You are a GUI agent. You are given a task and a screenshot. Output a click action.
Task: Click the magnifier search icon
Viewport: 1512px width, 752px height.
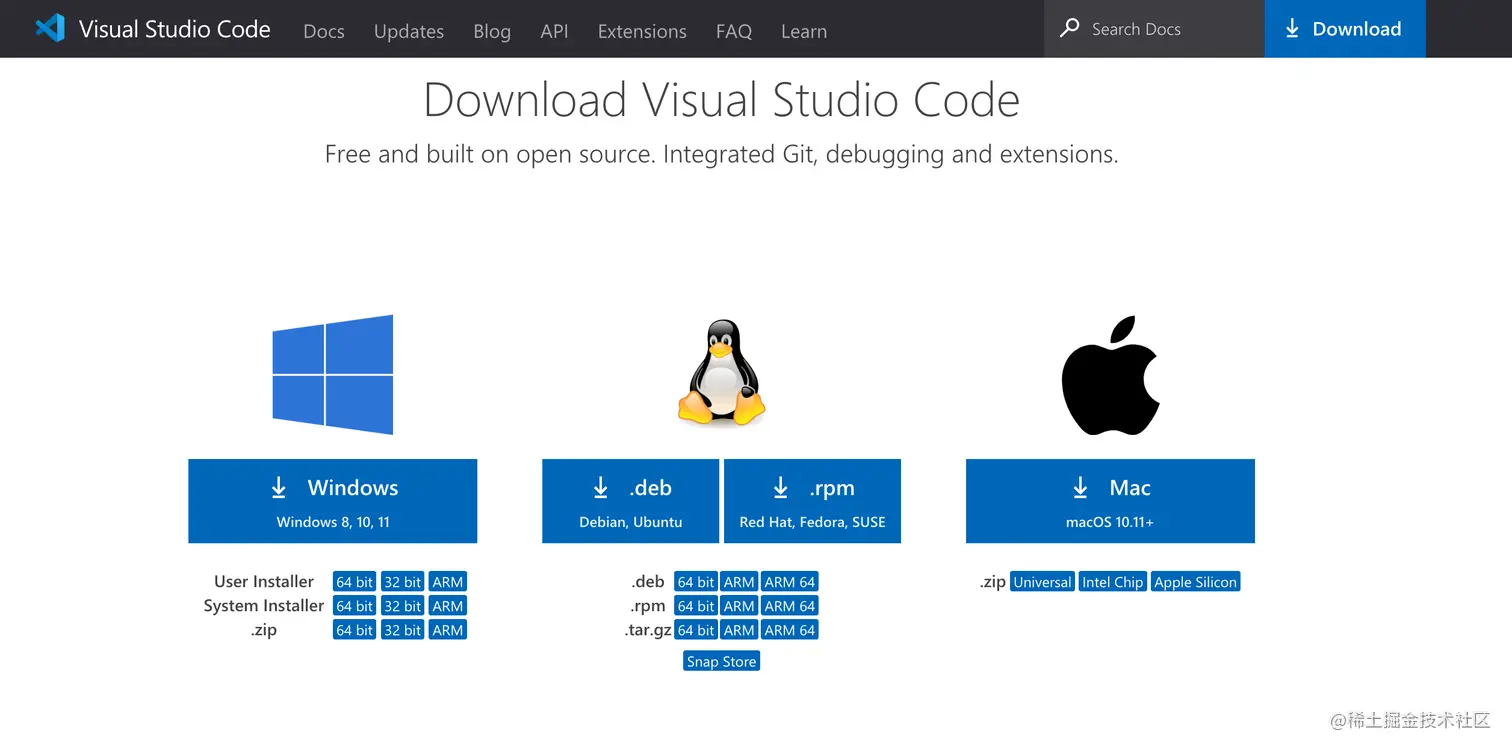pos(1069,28)
